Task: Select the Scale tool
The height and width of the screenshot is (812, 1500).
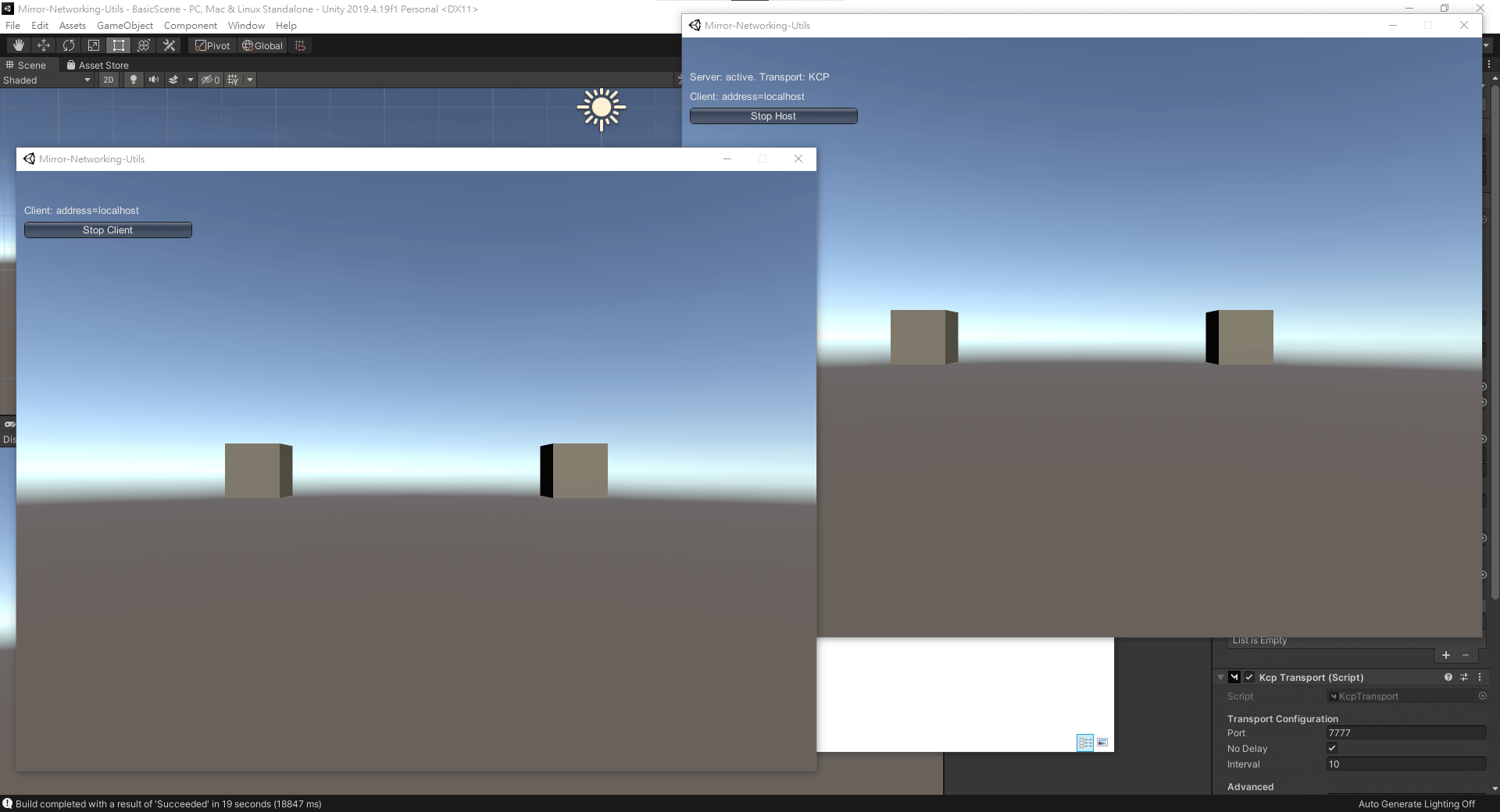Action: 94,45
